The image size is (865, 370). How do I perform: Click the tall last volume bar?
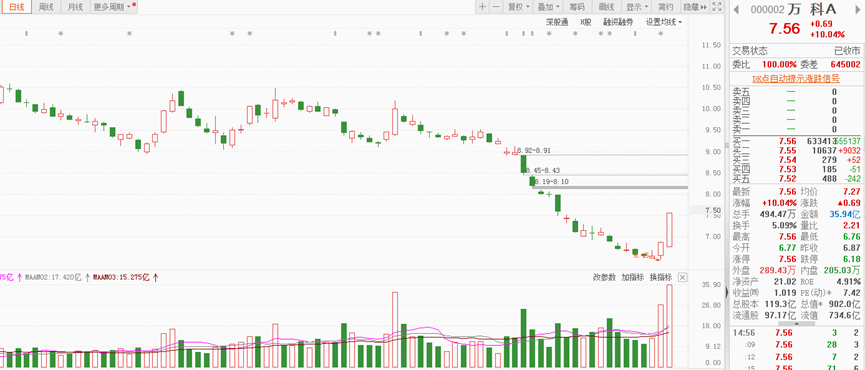point(669,326)
